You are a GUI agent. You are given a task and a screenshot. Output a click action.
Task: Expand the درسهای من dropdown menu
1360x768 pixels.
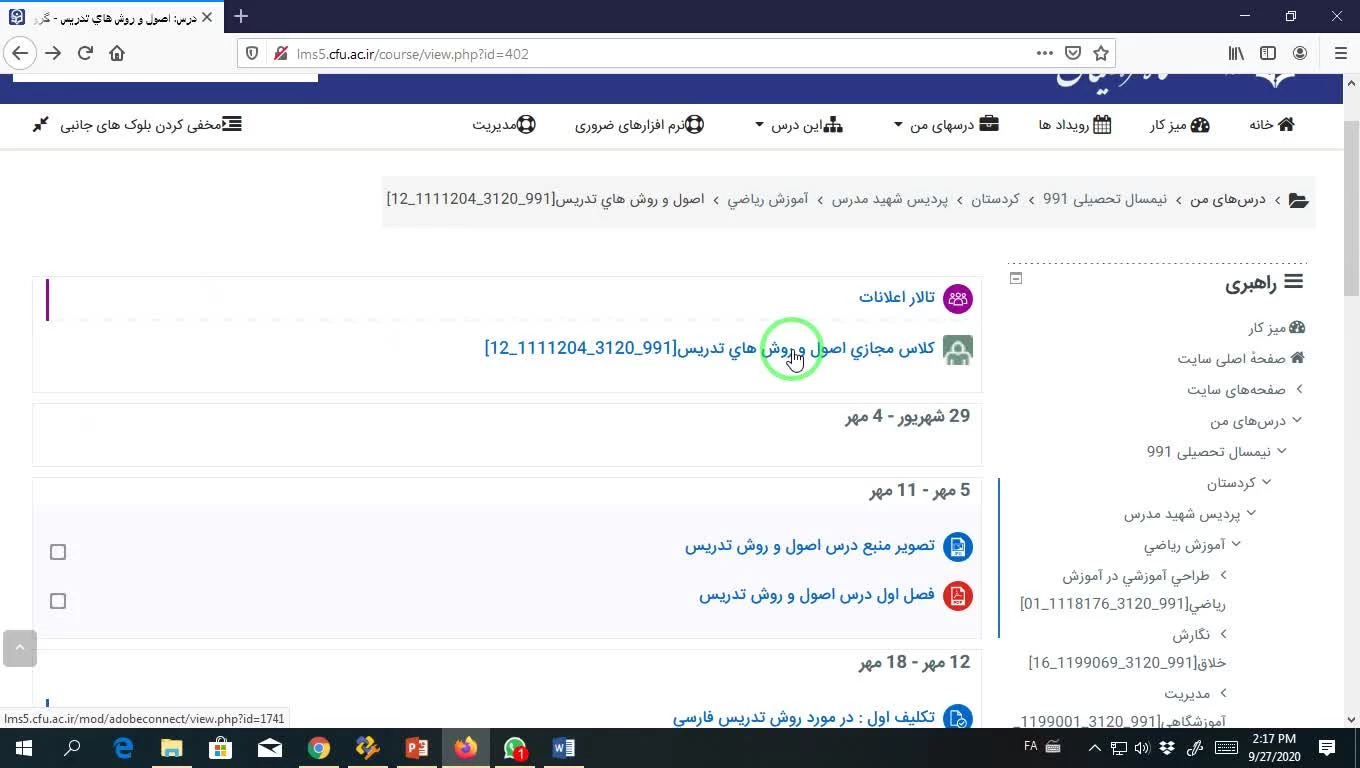coord(945,125)
